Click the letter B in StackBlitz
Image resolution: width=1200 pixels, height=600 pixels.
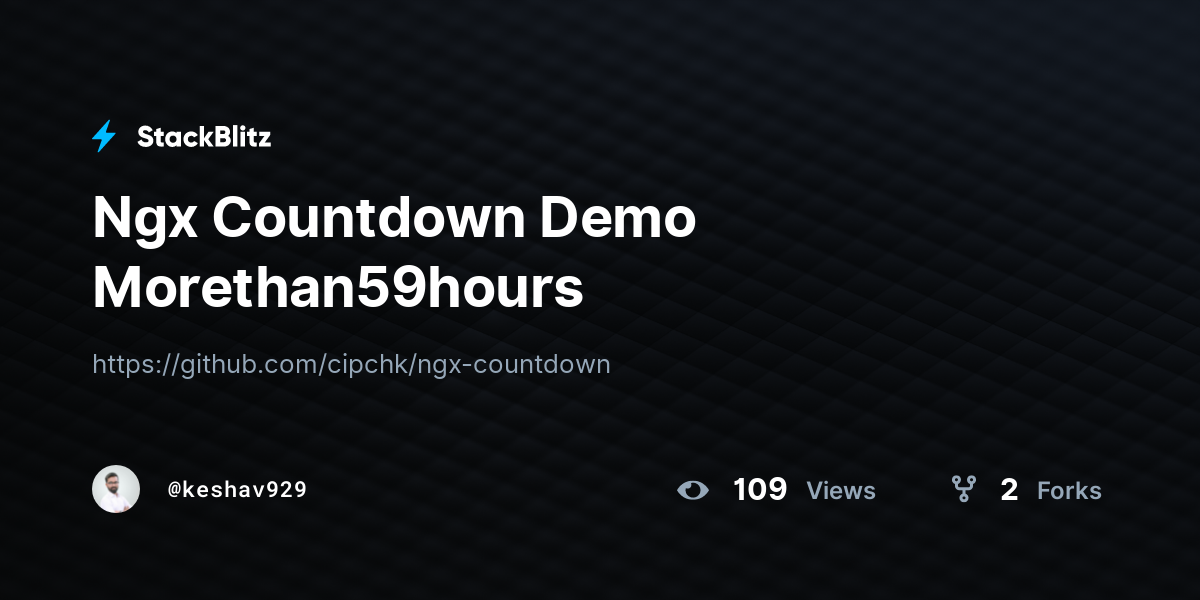click(219, 137)
